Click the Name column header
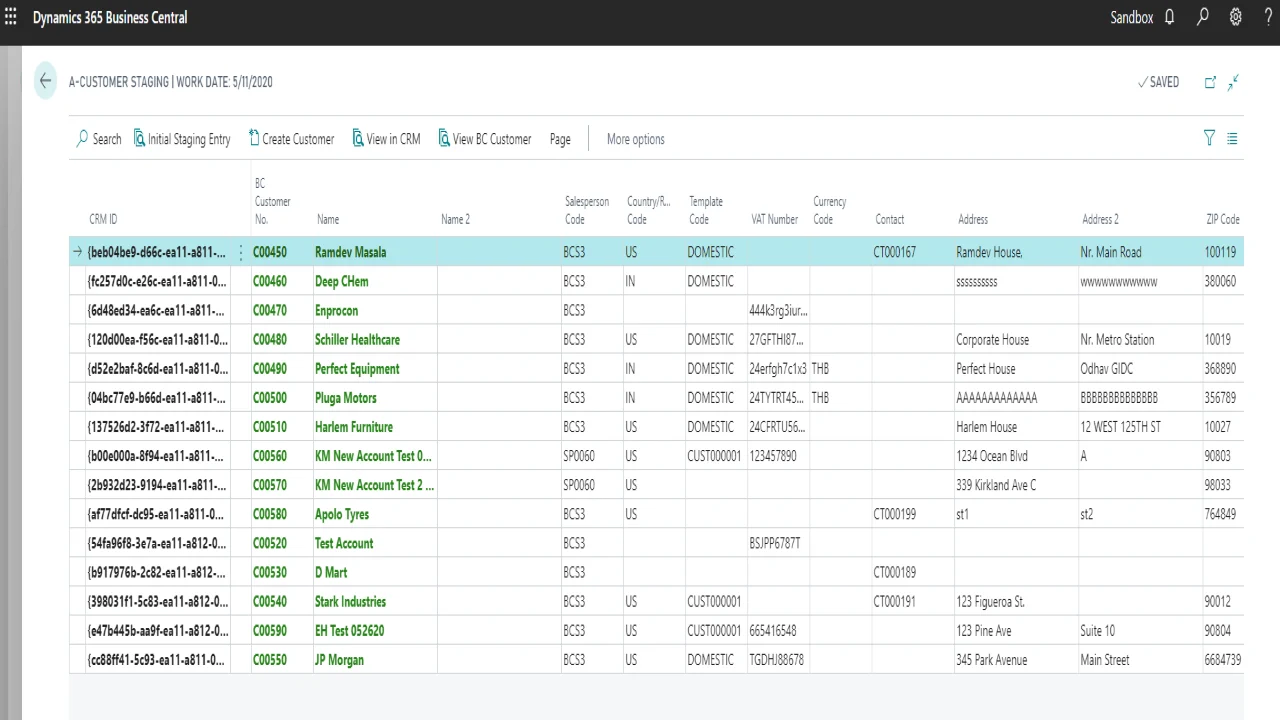Image resolution: width=1280 pixels, height=720 pixels. pos(328,219)
